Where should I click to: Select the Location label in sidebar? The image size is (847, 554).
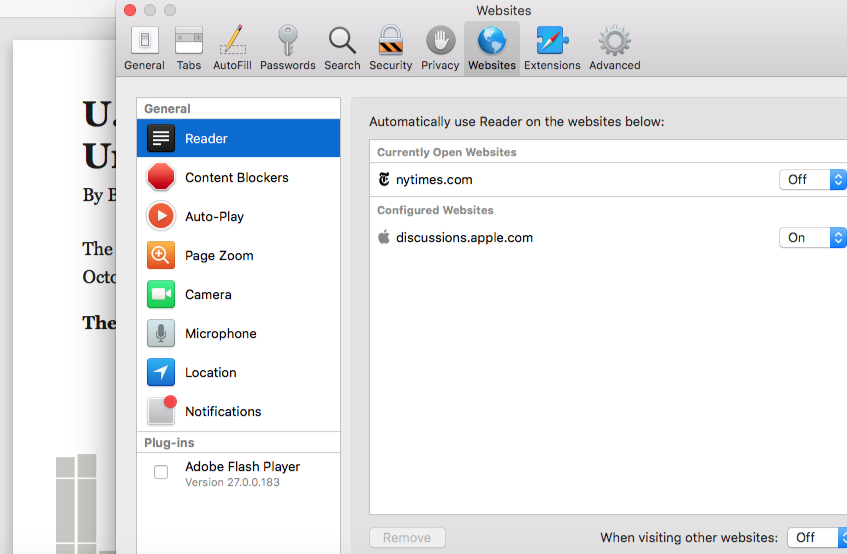click(211, 373)
